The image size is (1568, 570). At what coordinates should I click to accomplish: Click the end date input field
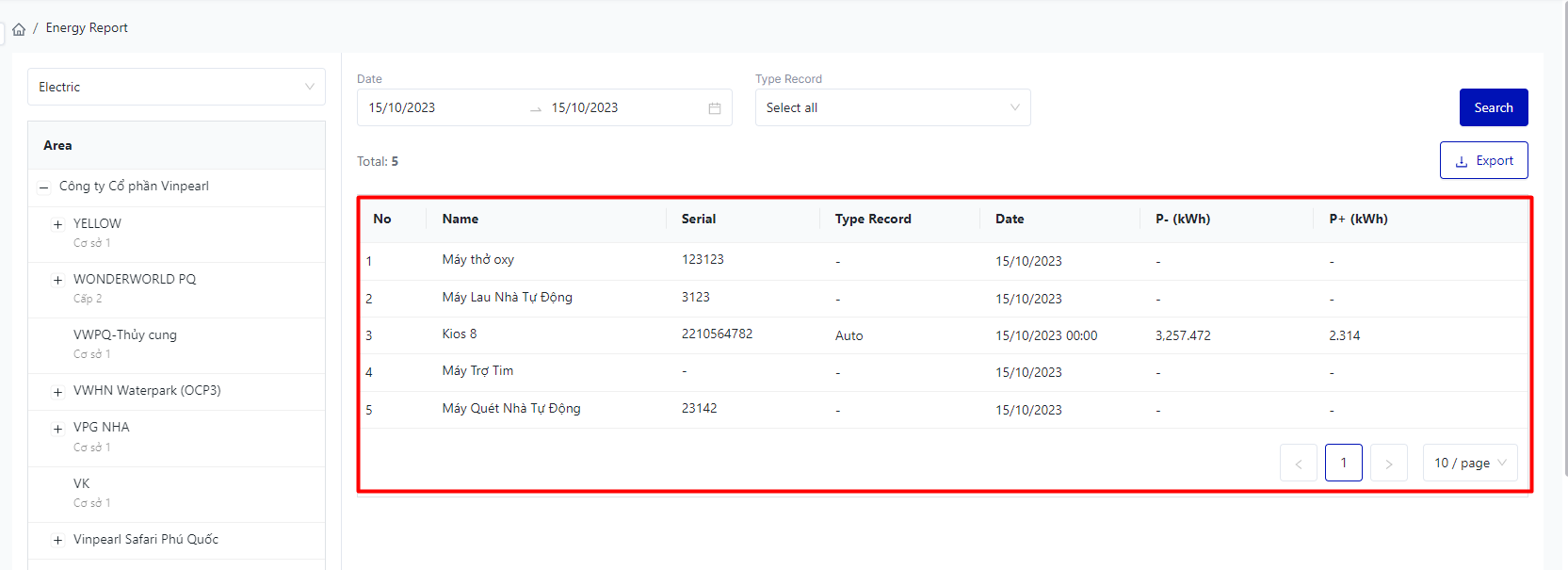pos(622,108)
